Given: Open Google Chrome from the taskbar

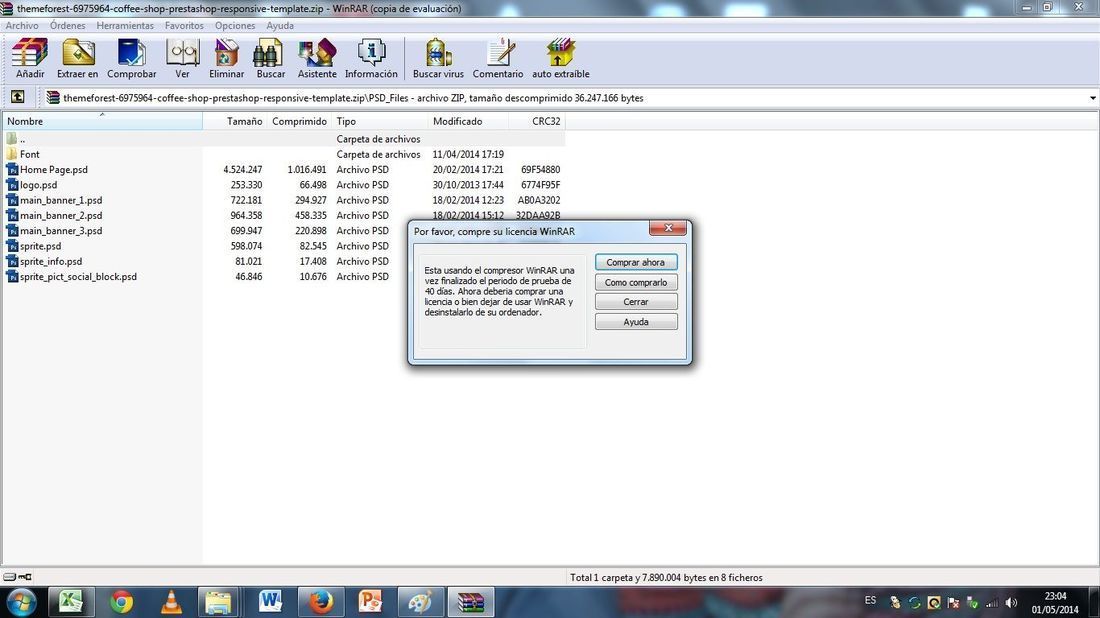Looking at the screenshot, I should point(121,603).
